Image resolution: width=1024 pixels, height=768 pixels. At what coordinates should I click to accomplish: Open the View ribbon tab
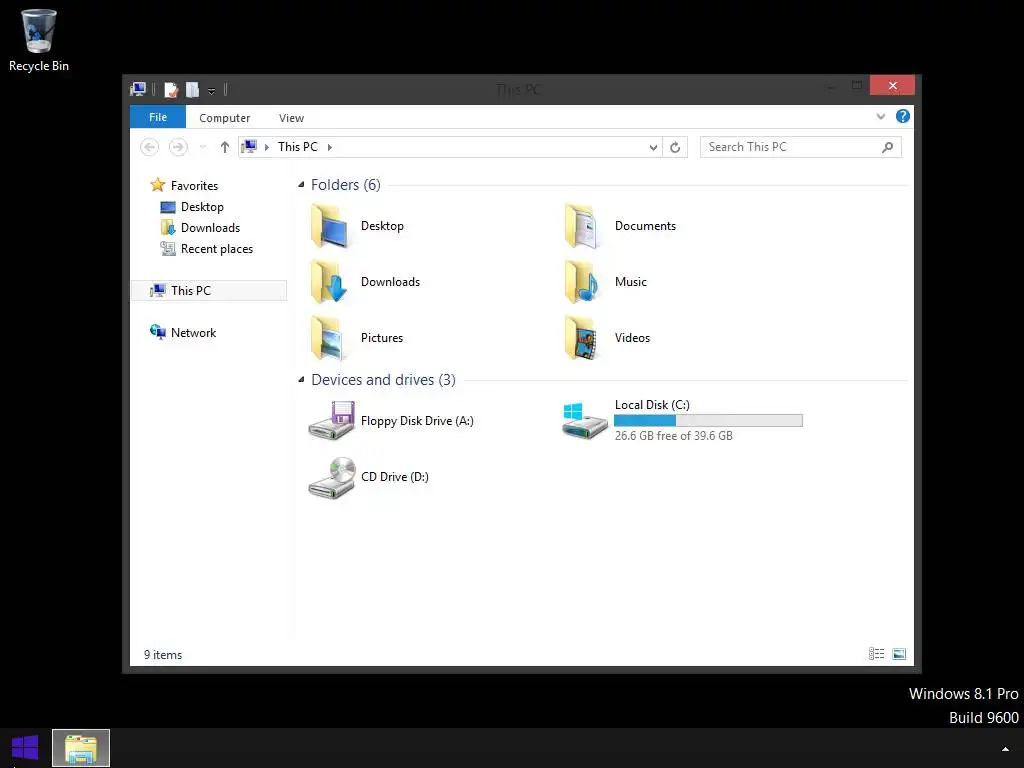click(291, 118)
